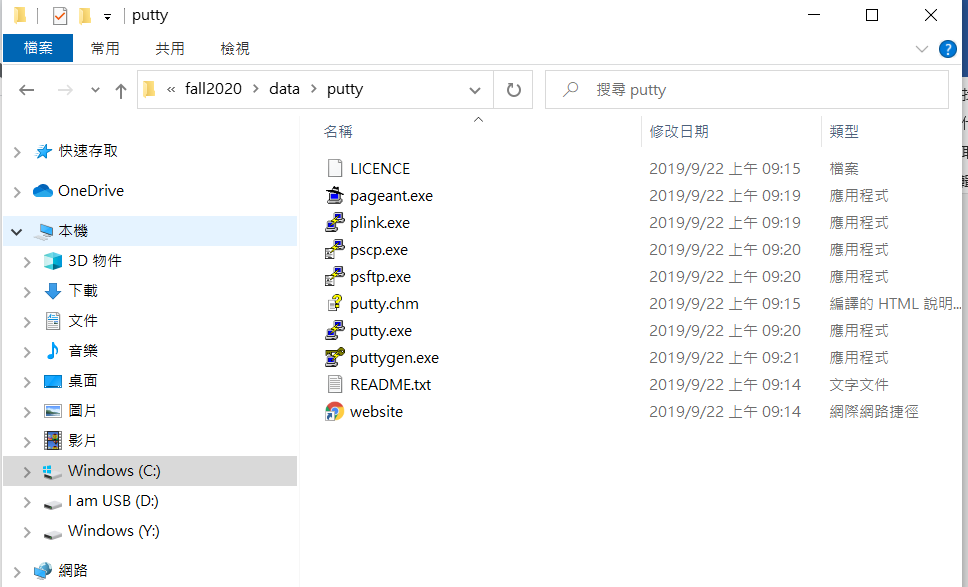Select 文件 folder in sidebar
This screenshot has width=968, height=587.
pos(83,321)
